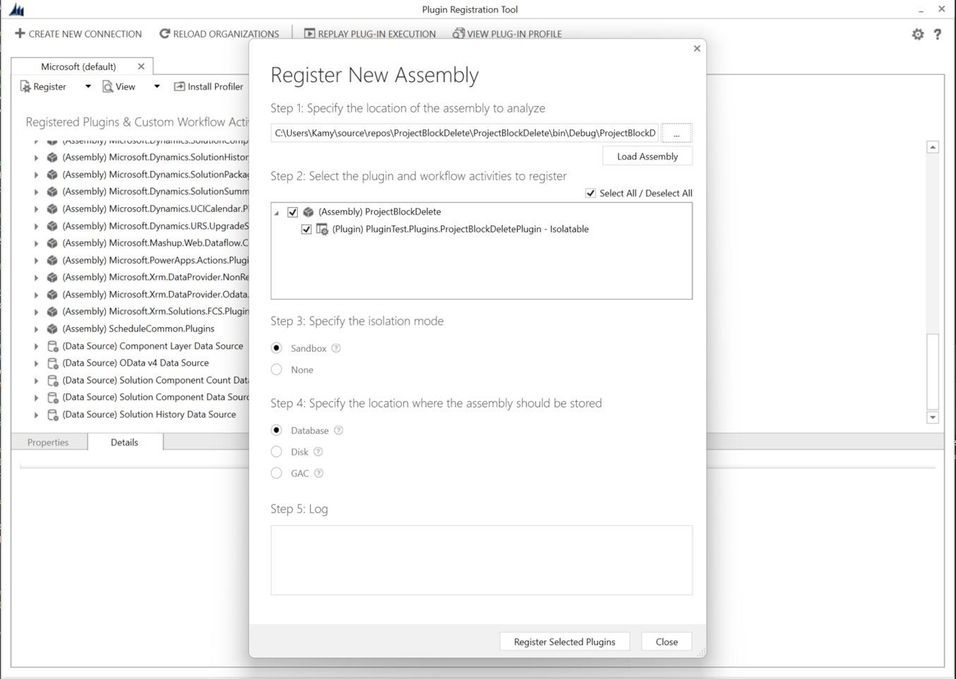This screenshot has width=956, height=679.
Task: Expand the ScheduleCommon.Plugins node
Action: [36, 329]
